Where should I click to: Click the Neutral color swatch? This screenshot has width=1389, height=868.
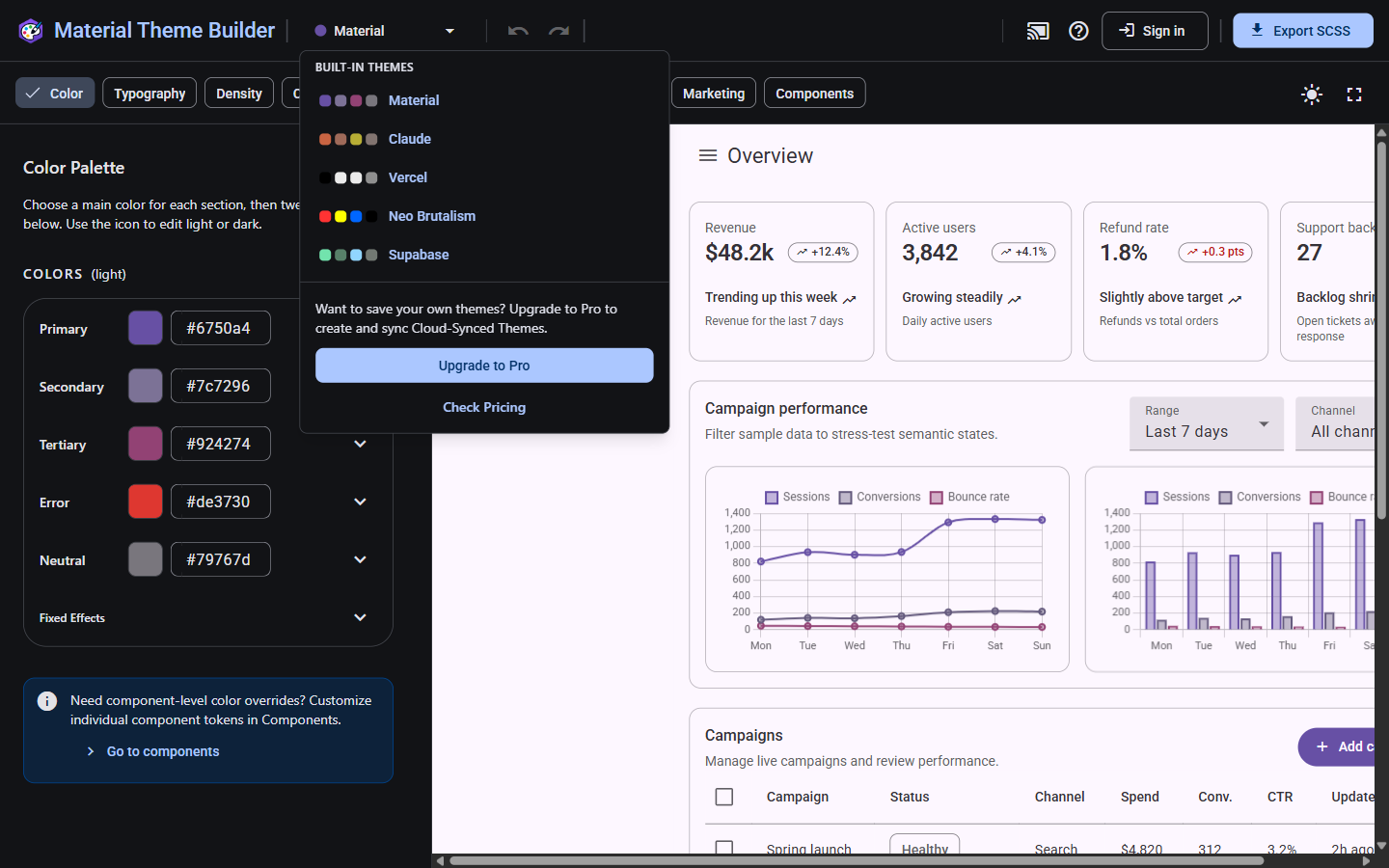click(146, 559)
